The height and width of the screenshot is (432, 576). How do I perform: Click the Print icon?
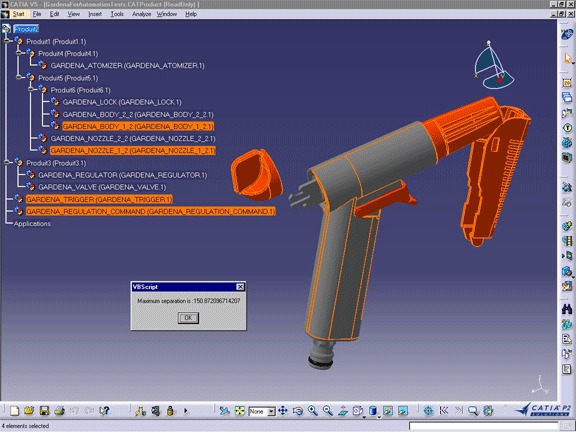pos(60,411)
